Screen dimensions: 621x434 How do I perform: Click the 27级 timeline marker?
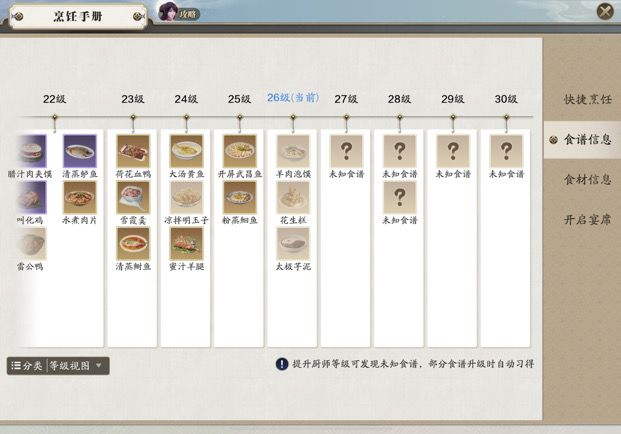[347, 118]
